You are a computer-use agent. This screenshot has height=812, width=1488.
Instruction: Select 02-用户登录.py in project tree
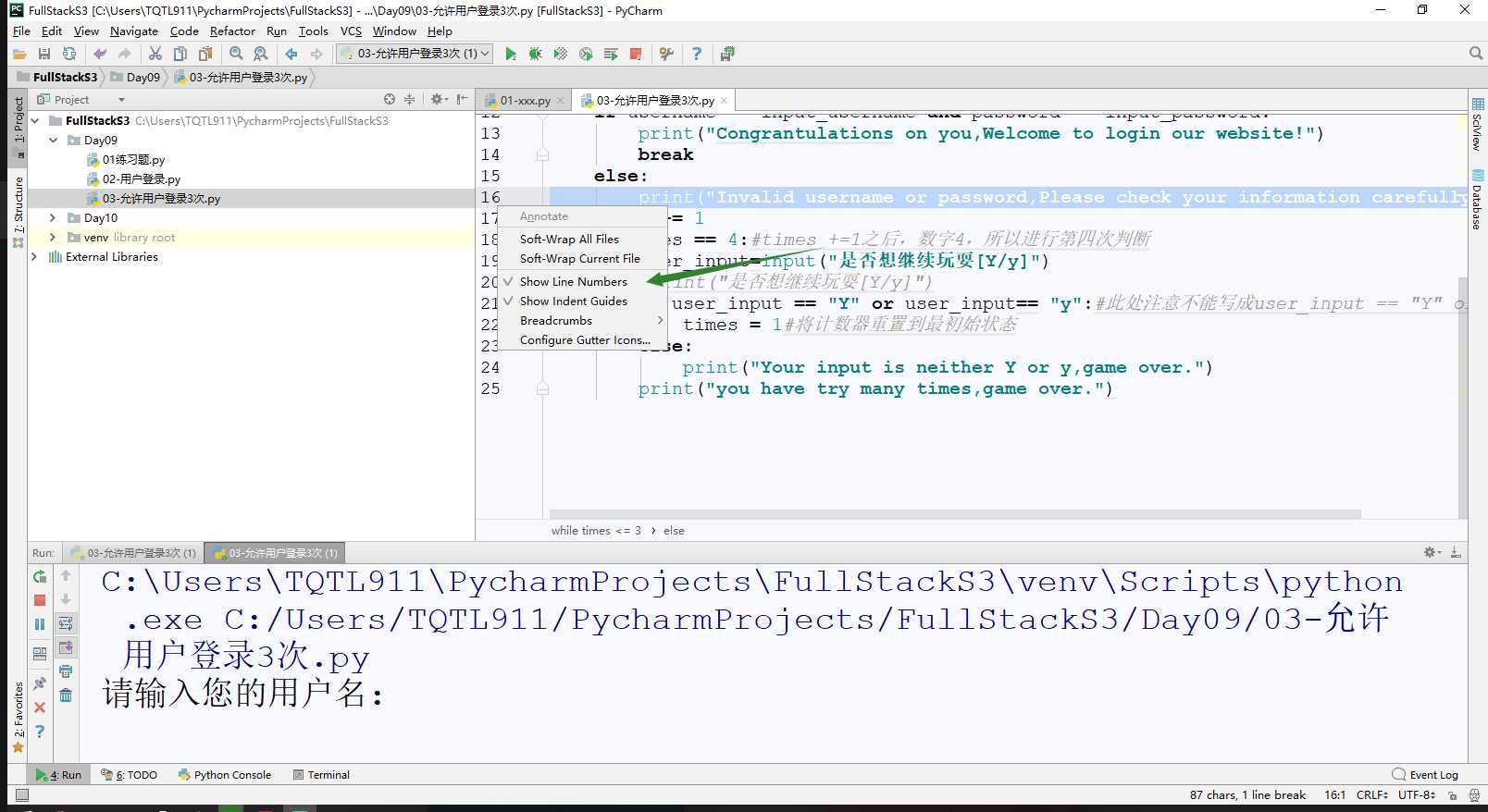141,178
